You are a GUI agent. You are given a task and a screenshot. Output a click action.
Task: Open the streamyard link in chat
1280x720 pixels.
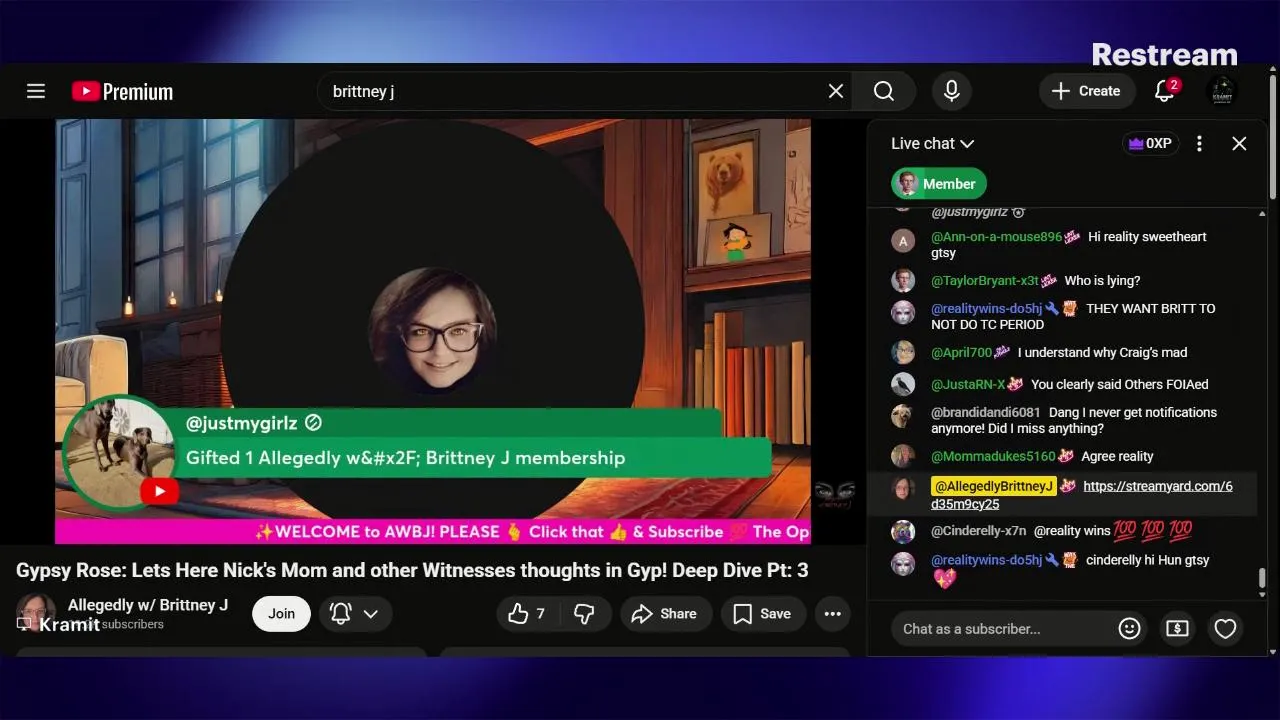click(1081, 495)
